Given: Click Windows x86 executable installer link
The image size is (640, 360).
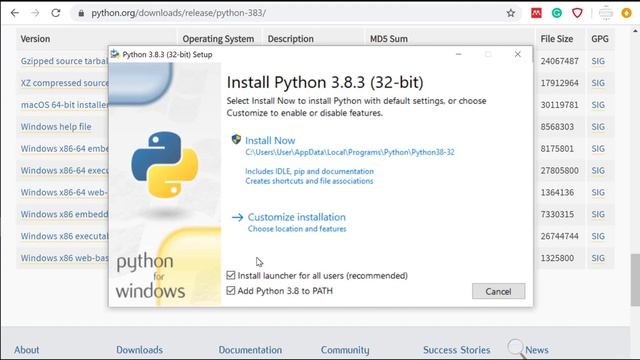Looking at the screenshot, I should pyautogui.click(x=64, y=236).
